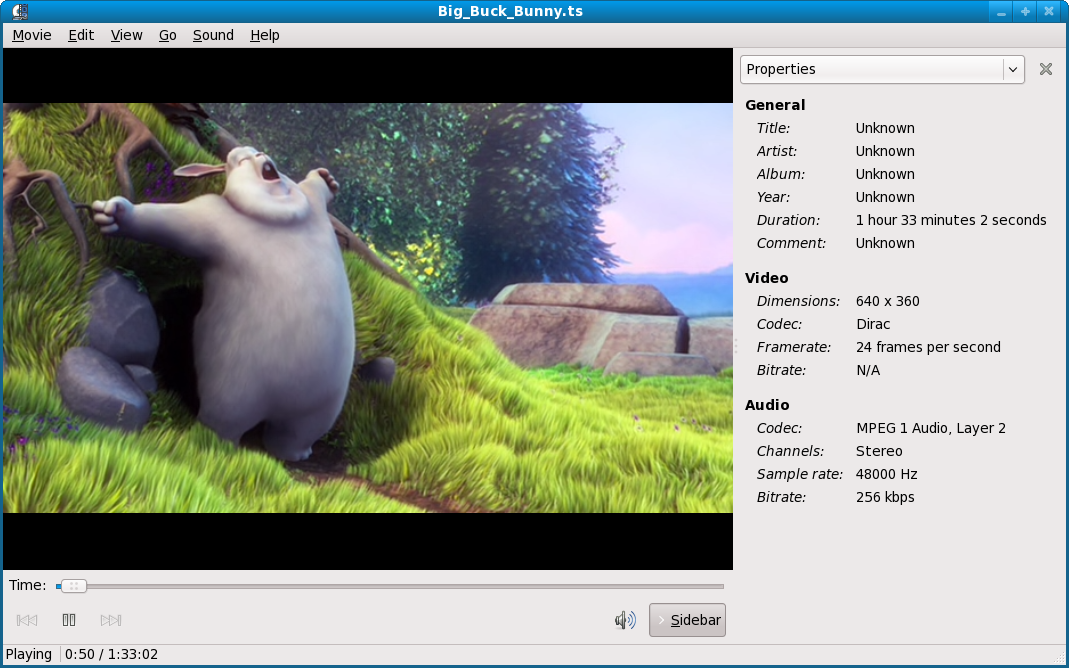Minimize the Big_Buck_Bunny.ts window
This screenshot has height=668, width=1069.
coord(1001,12)
